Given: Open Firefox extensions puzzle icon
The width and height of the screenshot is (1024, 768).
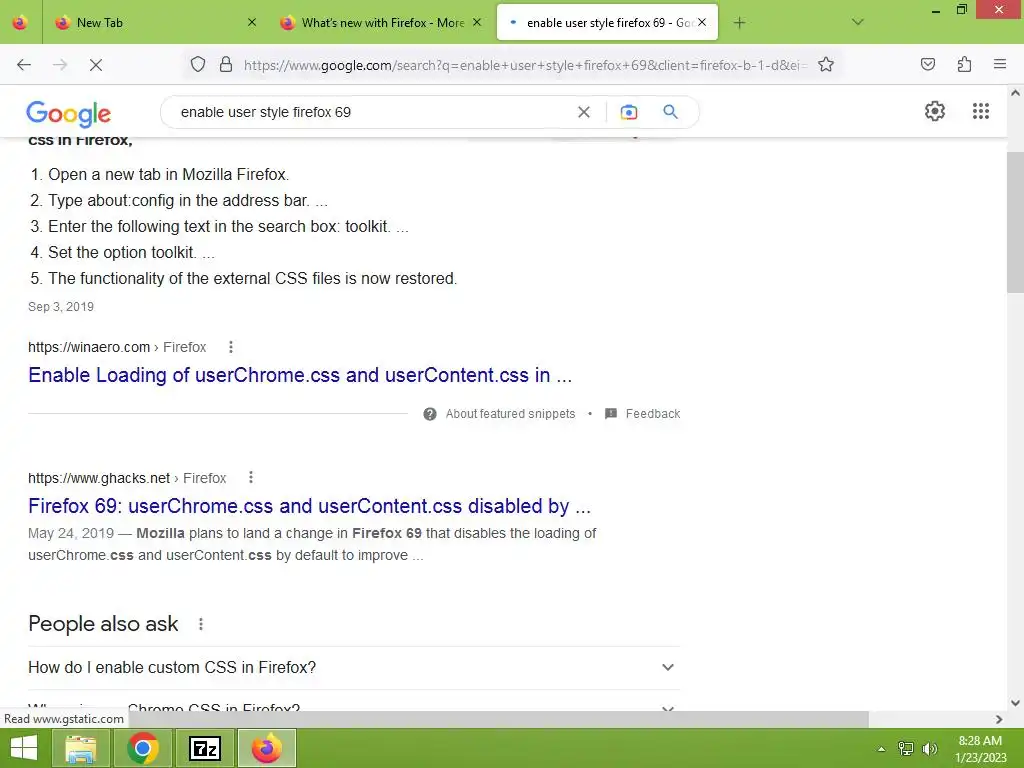Looking at the screenshot, I should click(x=965, y=64).
